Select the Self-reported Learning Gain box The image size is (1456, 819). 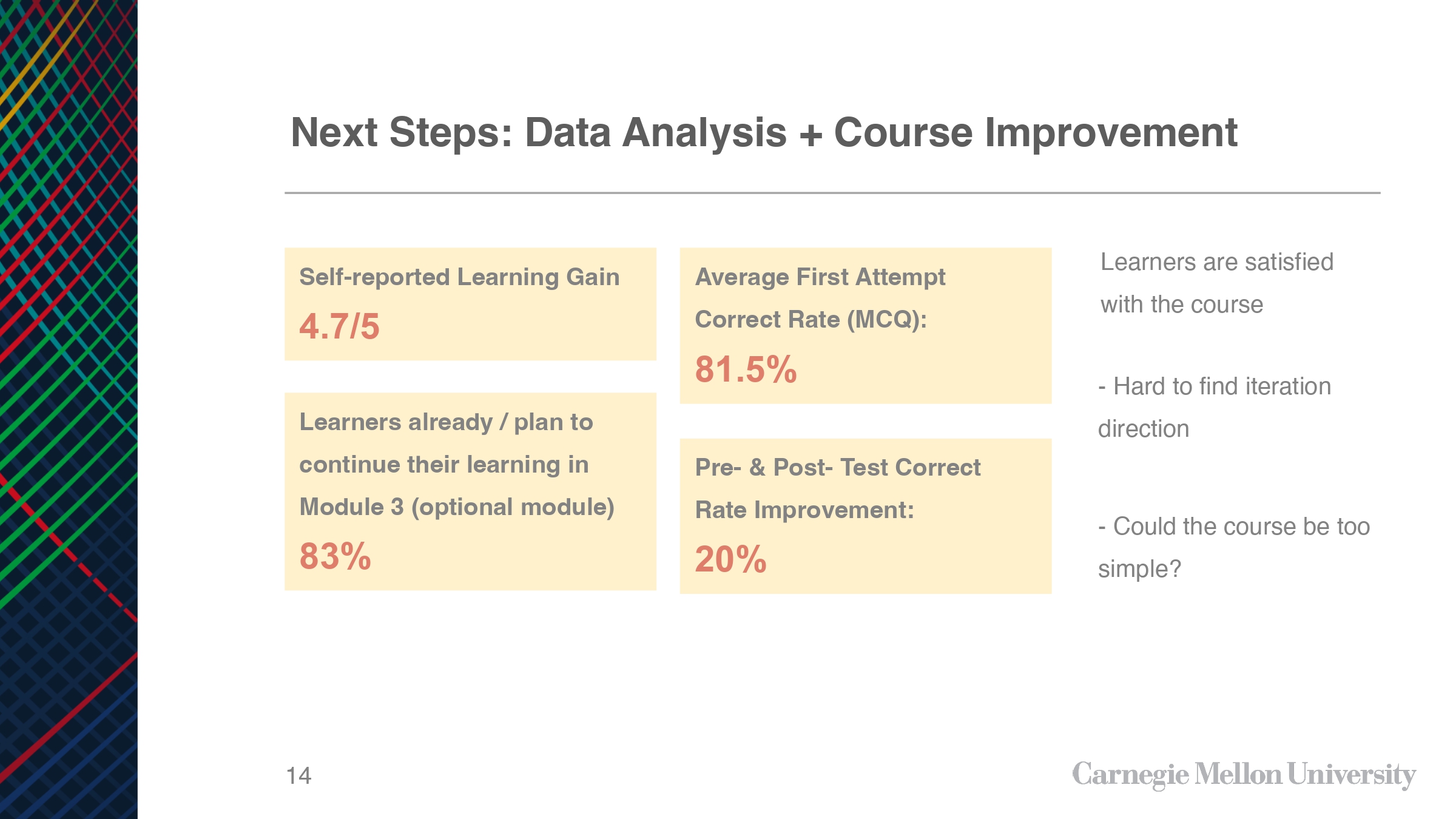pyautogui.click(x=470, y=304)
